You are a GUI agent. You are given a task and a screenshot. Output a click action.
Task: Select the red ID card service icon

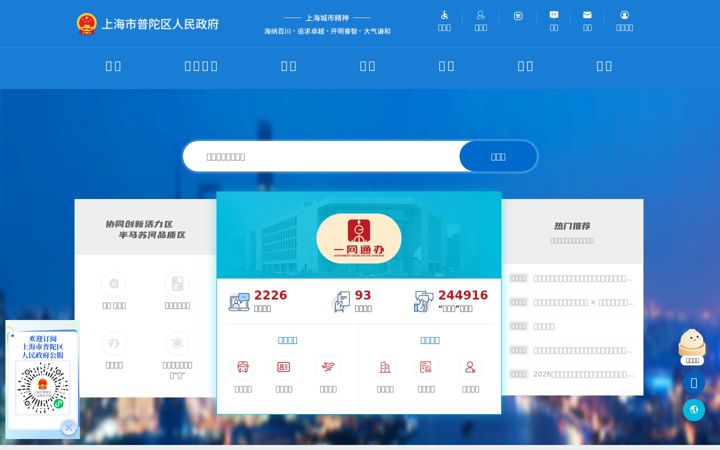[x=284, y=367]
